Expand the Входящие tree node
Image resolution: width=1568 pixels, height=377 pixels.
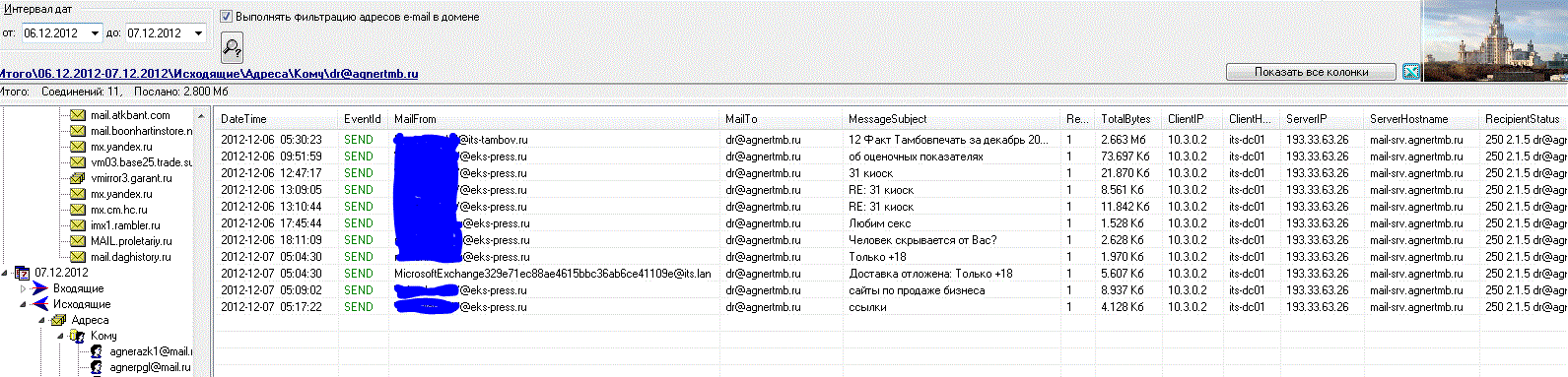coord(24,288)
